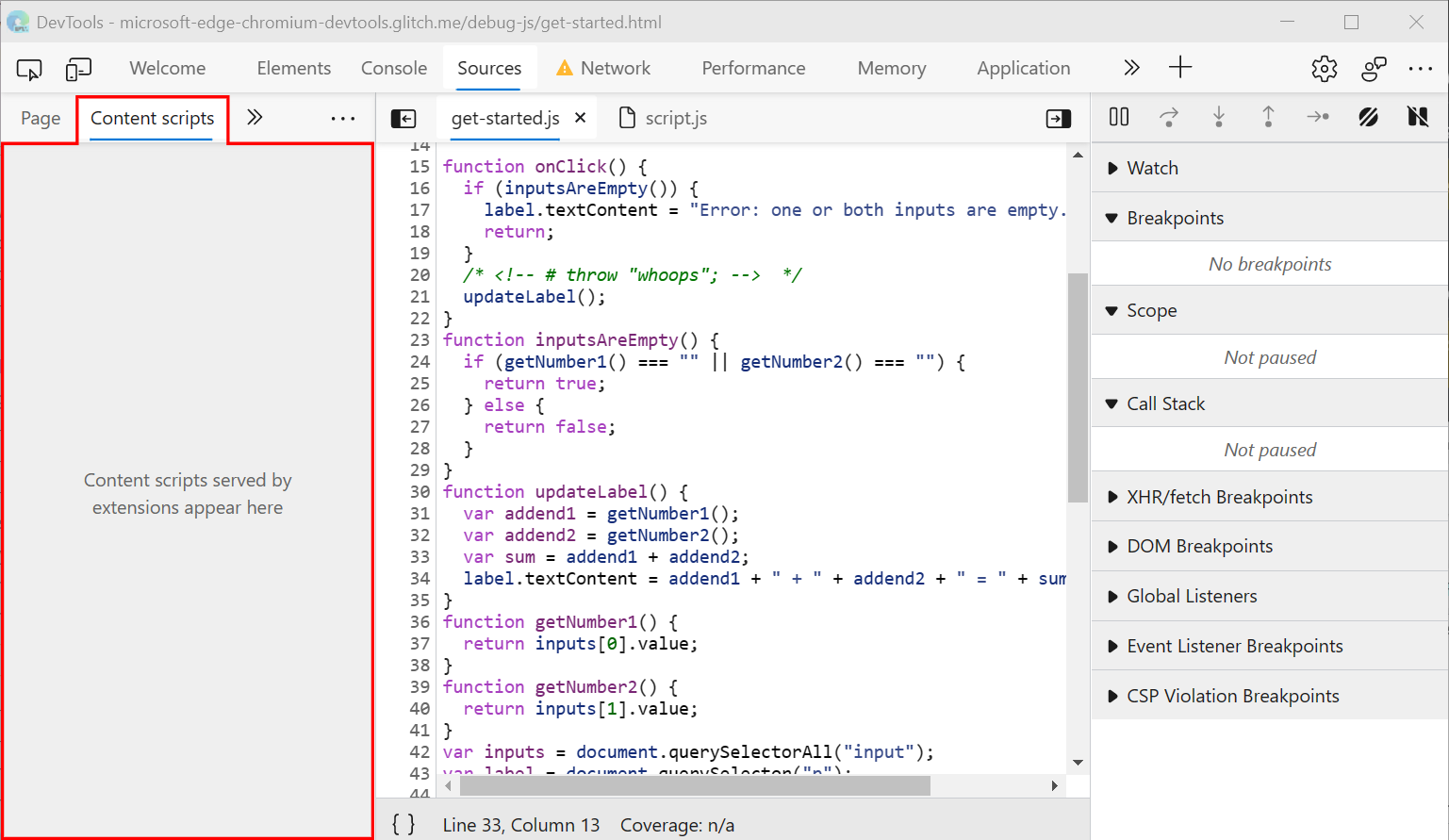Open the Performance tab
The width and height of the screenshot is (1449, 840).
point(753,68)
